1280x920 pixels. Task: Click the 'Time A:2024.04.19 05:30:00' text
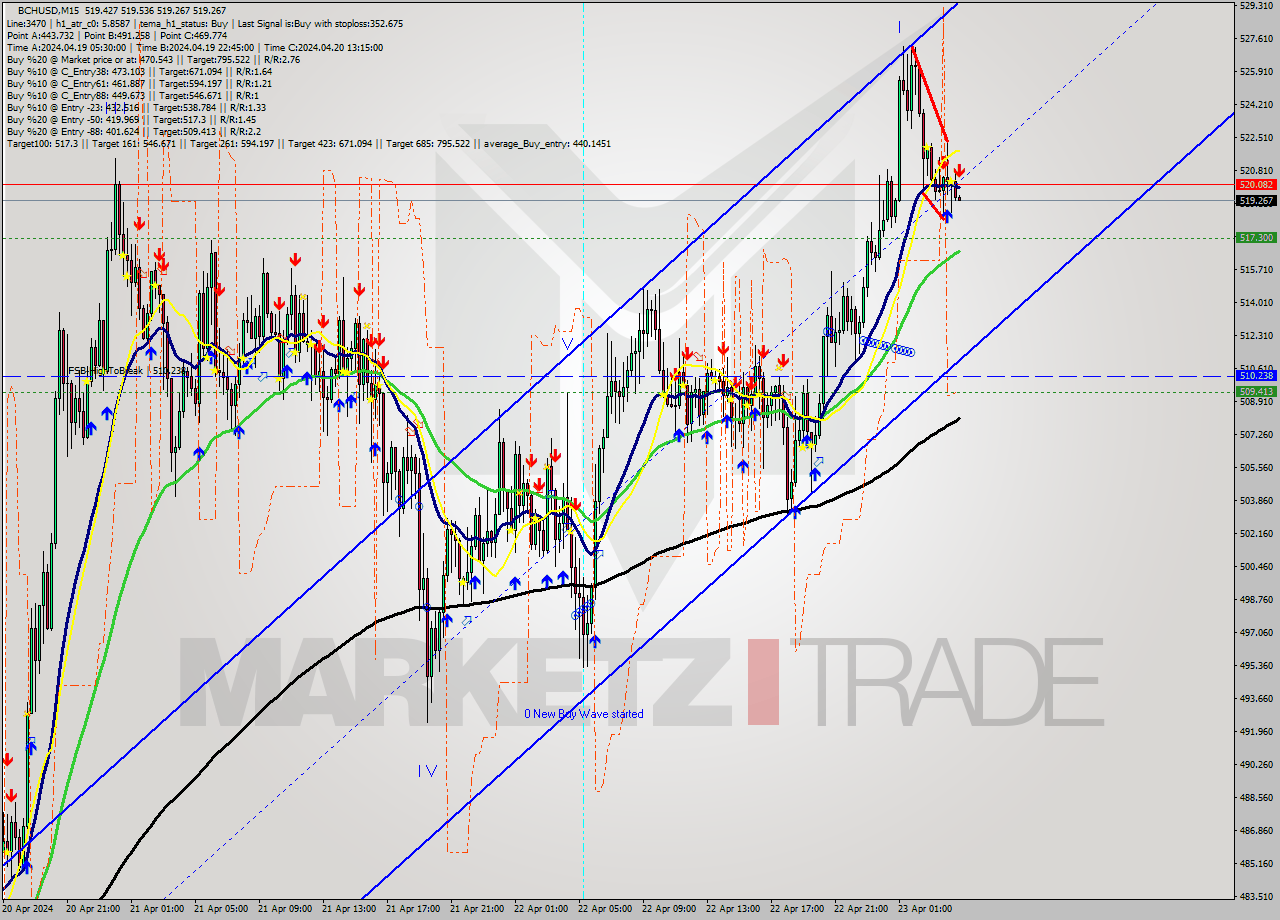(66, 47)
